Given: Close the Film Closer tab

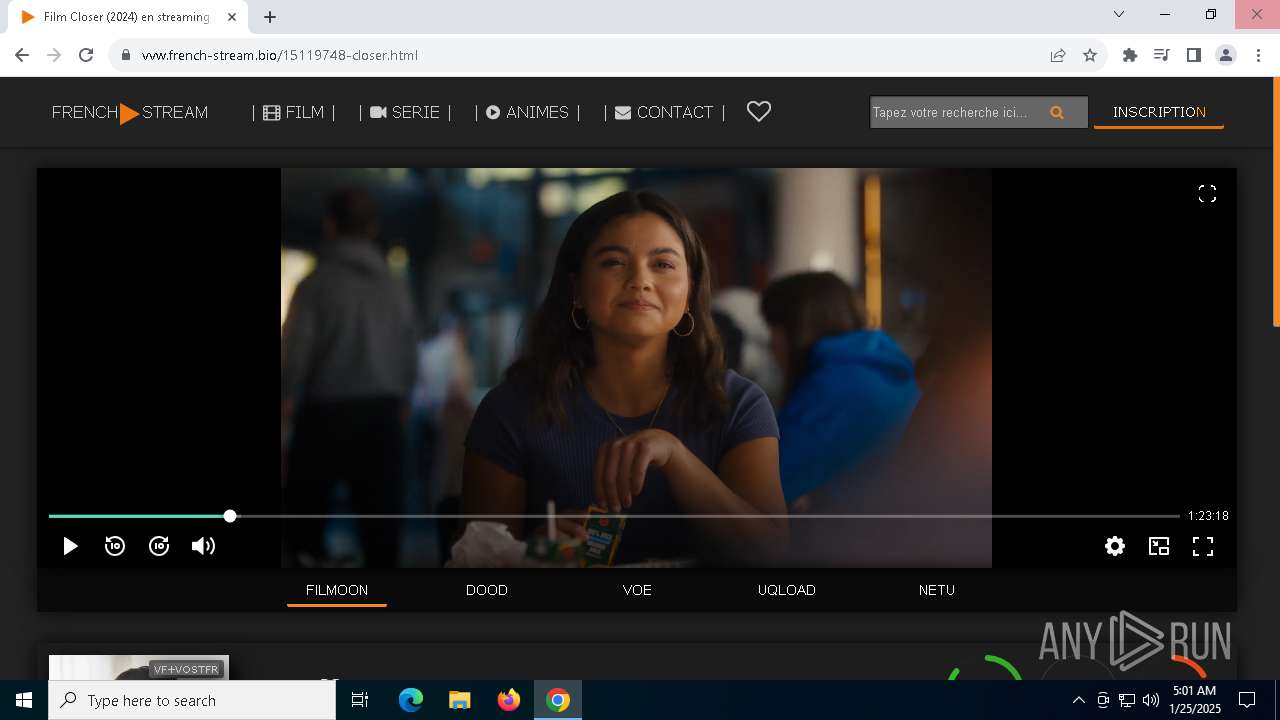Looking at the screenshot, I should pos(232,17).
